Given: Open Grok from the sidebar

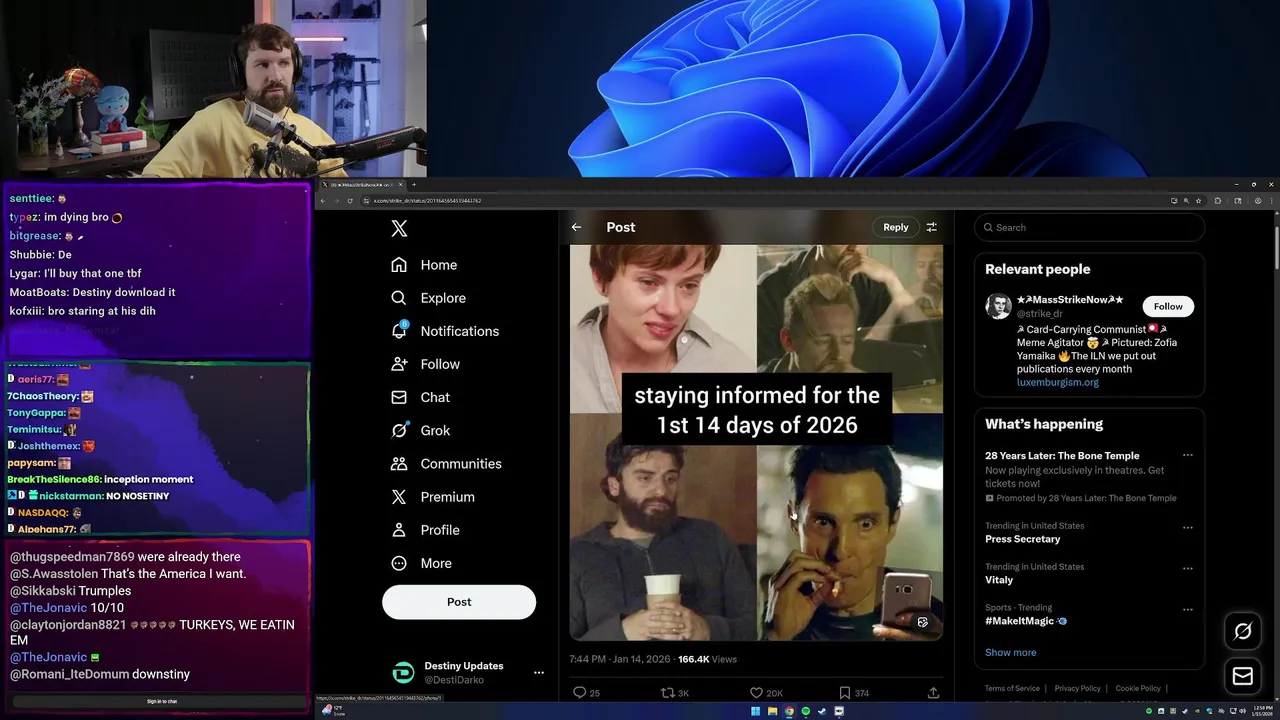Looking at the screenshot, I should 420,430.
